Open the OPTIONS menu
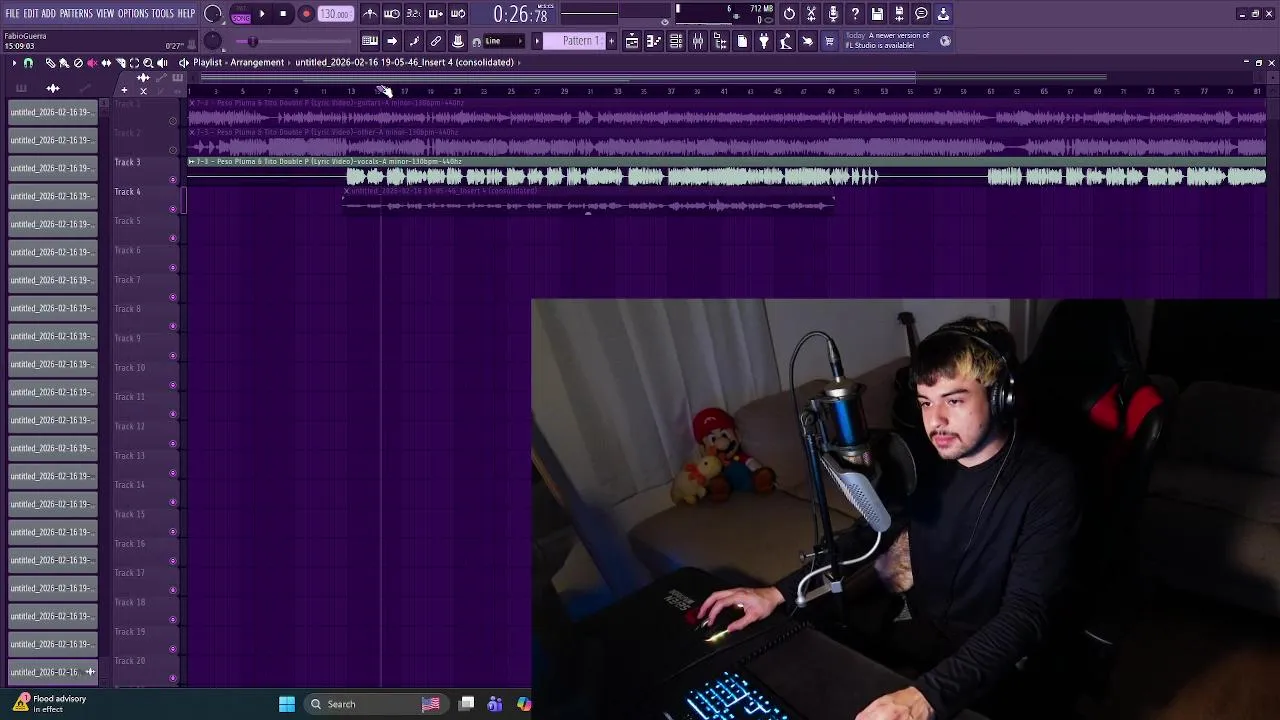Viewport: 1280px width, 720px height. pyautogui.click(x=133, y=14)
